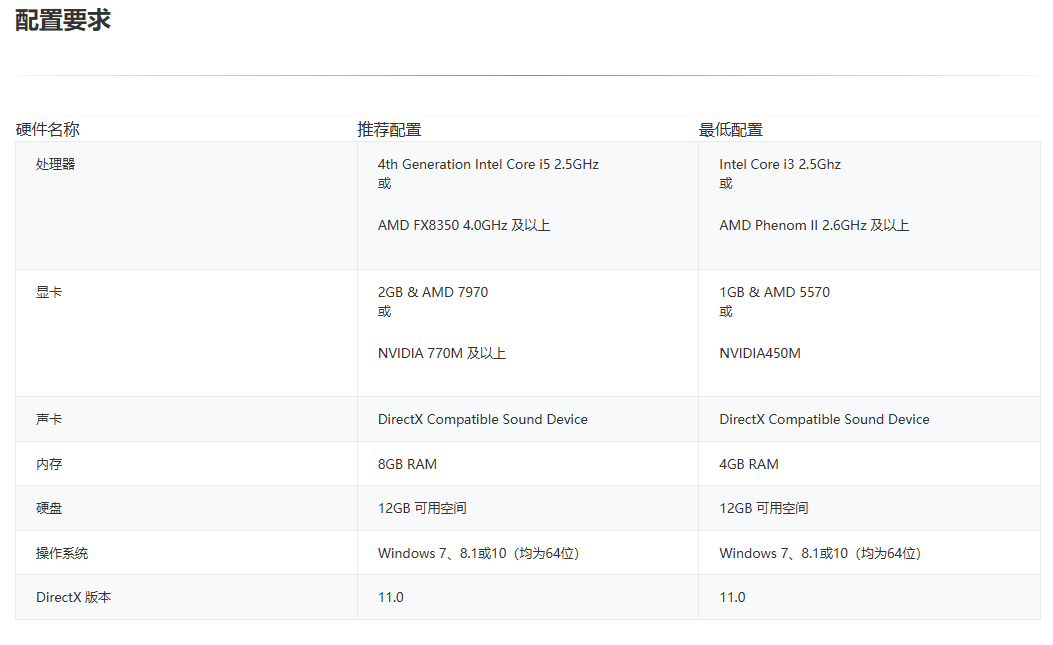Click the 显卡 row label
The height and width of the screenshot is (645, 1053).
point(49,292)
